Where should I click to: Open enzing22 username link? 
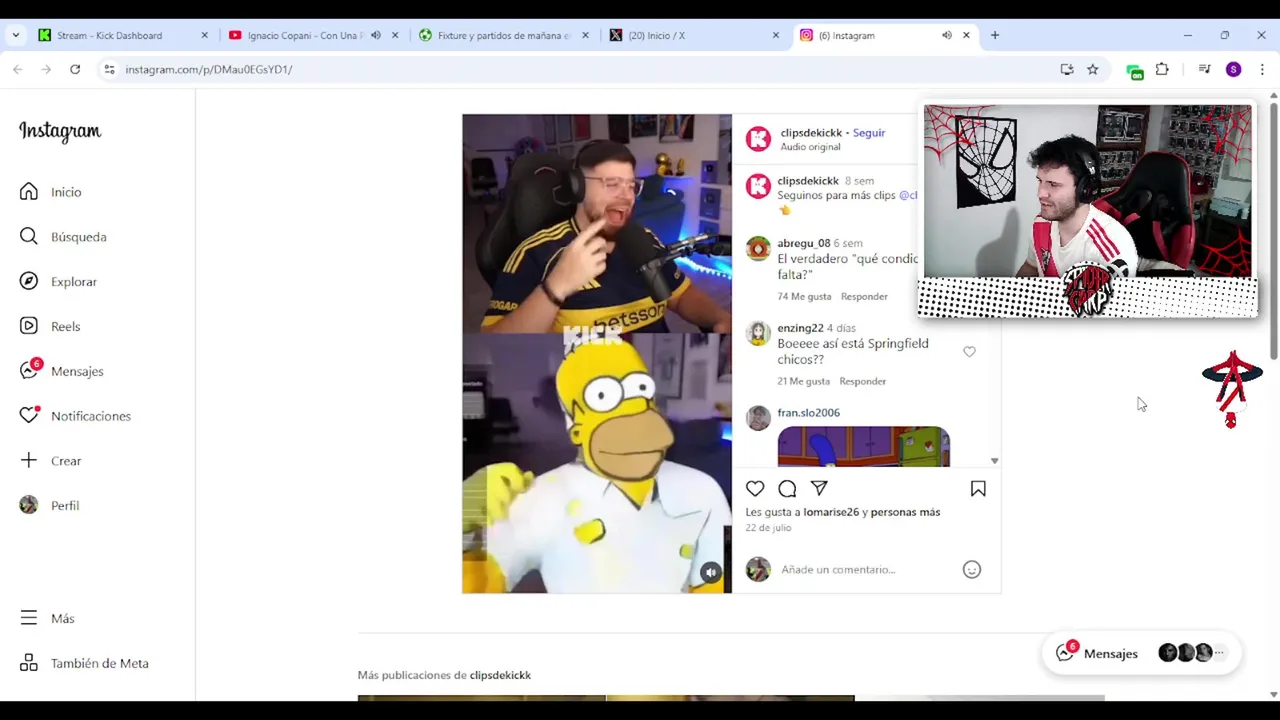pyautogui.click(x=800, y=328)
